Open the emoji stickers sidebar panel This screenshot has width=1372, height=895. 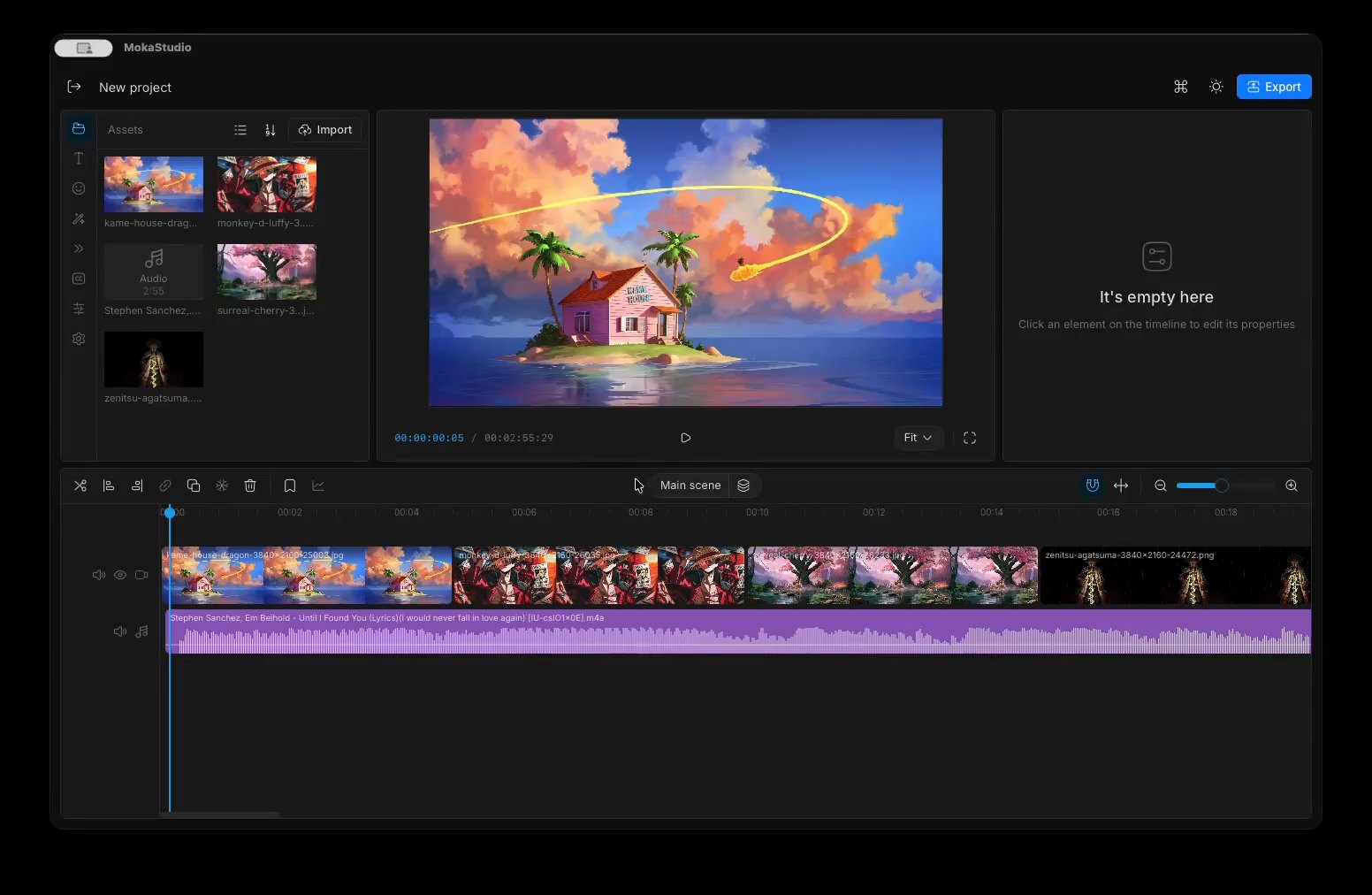tap(79, 188)
